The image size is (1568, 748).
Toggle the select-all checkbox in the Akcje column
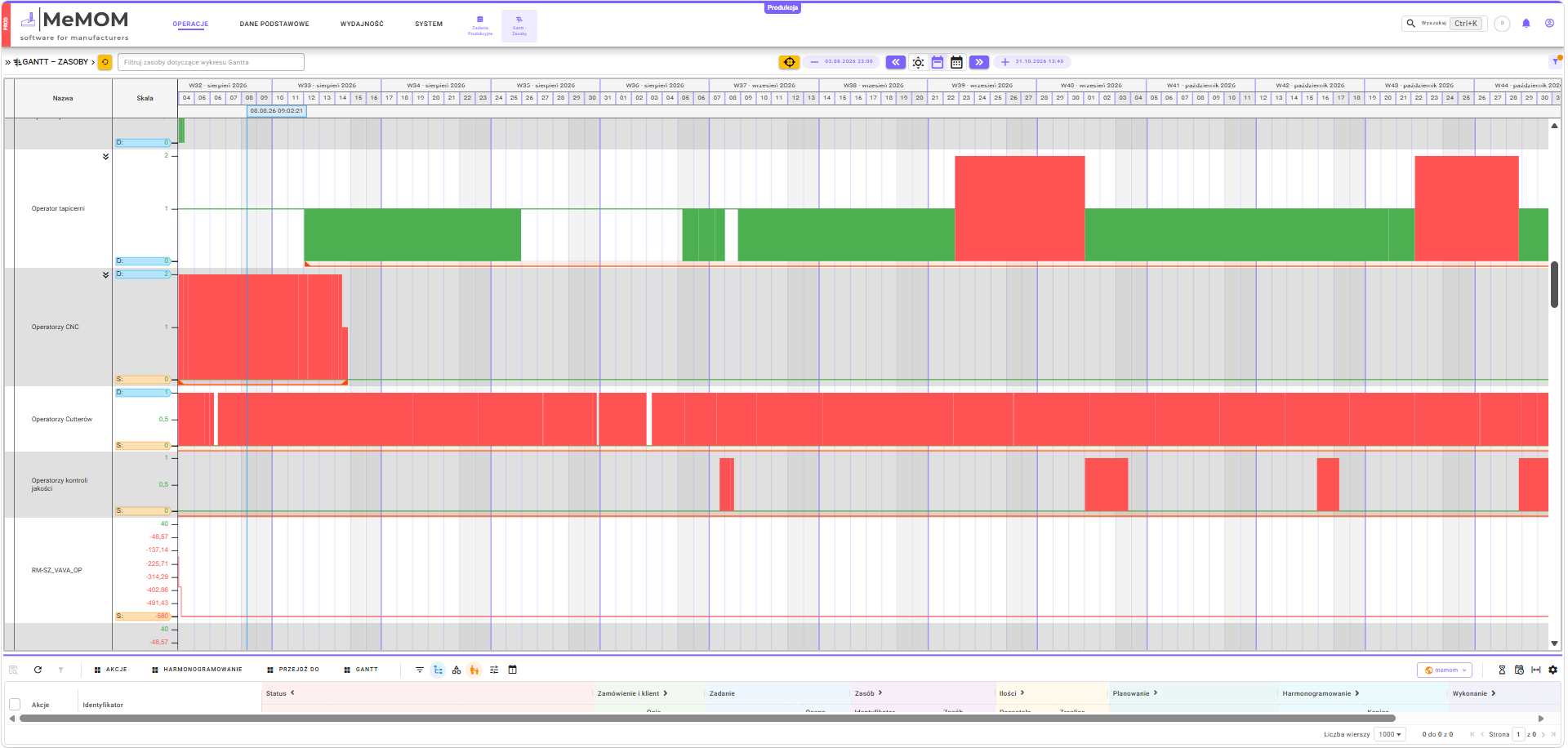(x=15, y=704)
